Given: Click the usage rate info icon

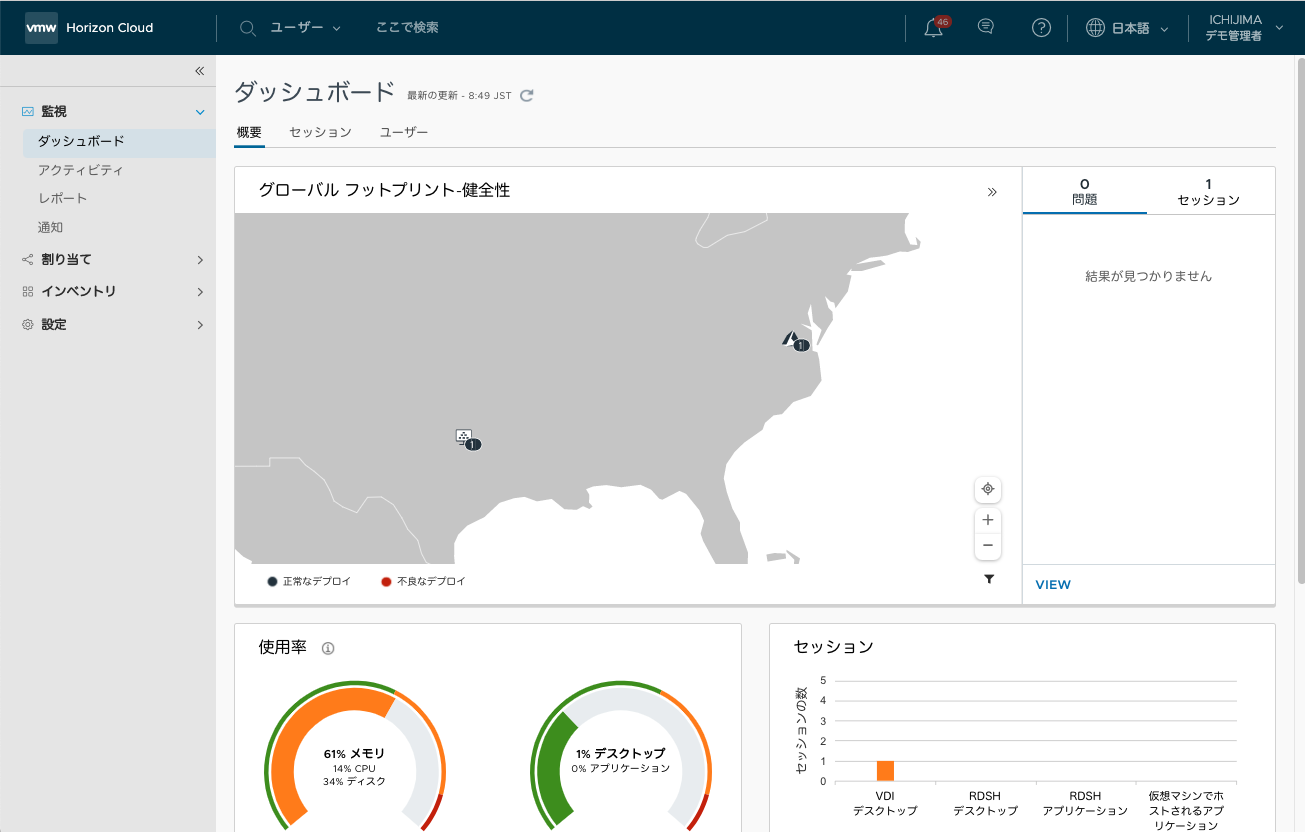Looking at the screenshot, I should click(328, 648).
